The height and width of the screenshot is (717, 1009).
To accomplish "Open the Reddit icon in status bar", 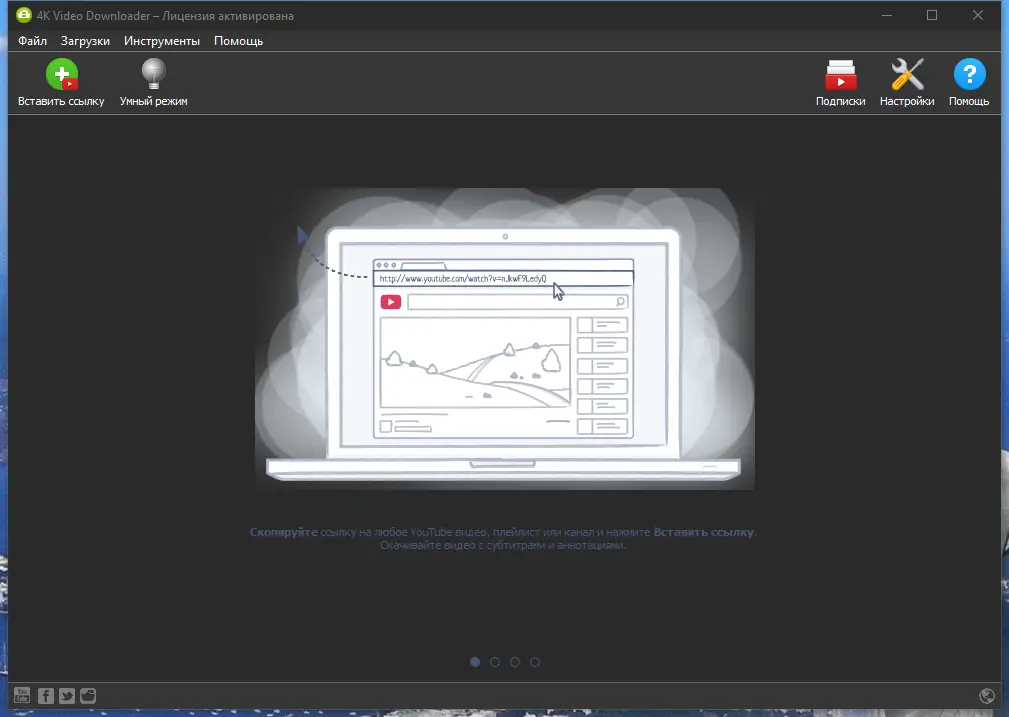I will click(x=88, y=696).
